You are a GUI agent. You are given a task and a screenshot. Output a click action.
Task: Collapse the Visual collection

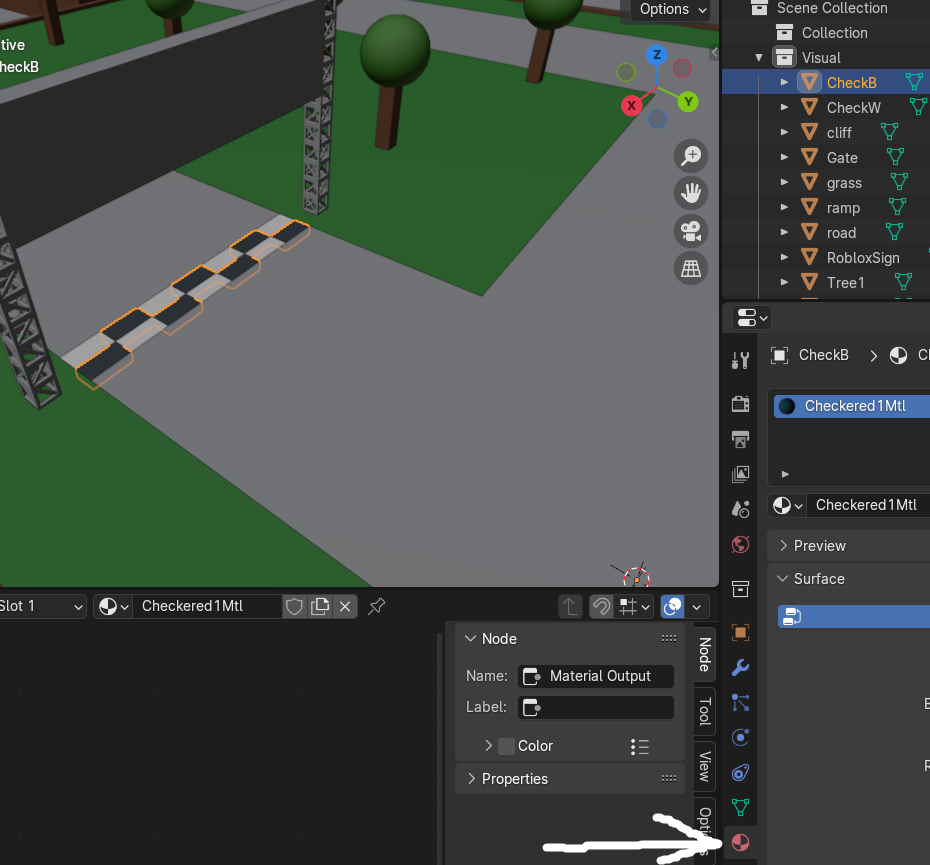pos(759,58)
